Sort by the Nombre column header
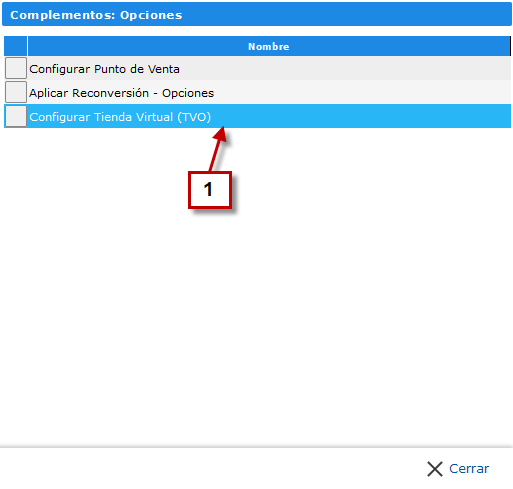 click(269, 46)
